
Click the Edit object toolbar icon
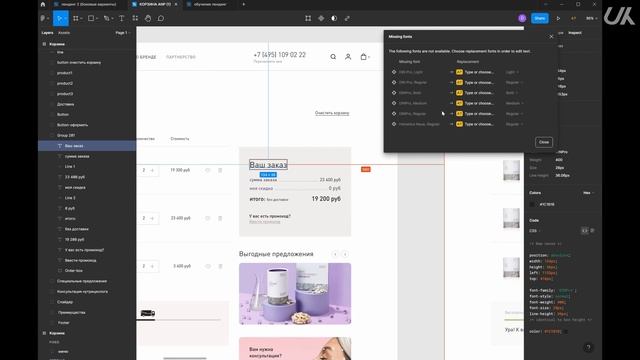pyautogui.click(x=308, y=18)
